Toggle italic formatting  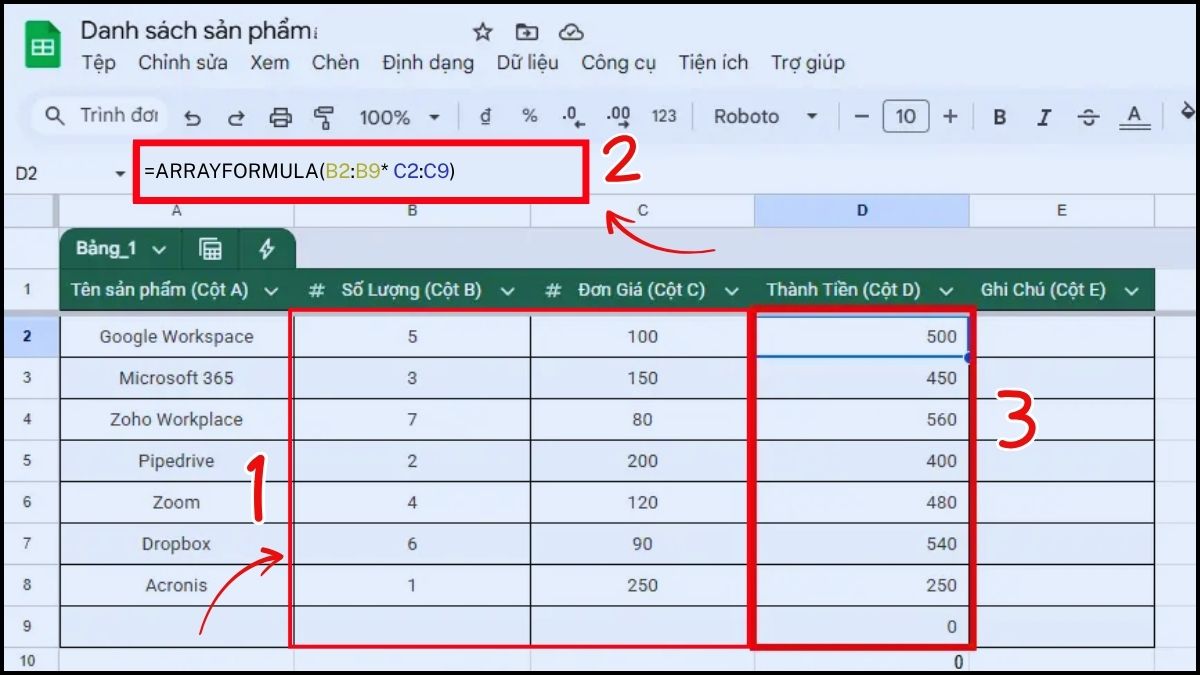1043,116
